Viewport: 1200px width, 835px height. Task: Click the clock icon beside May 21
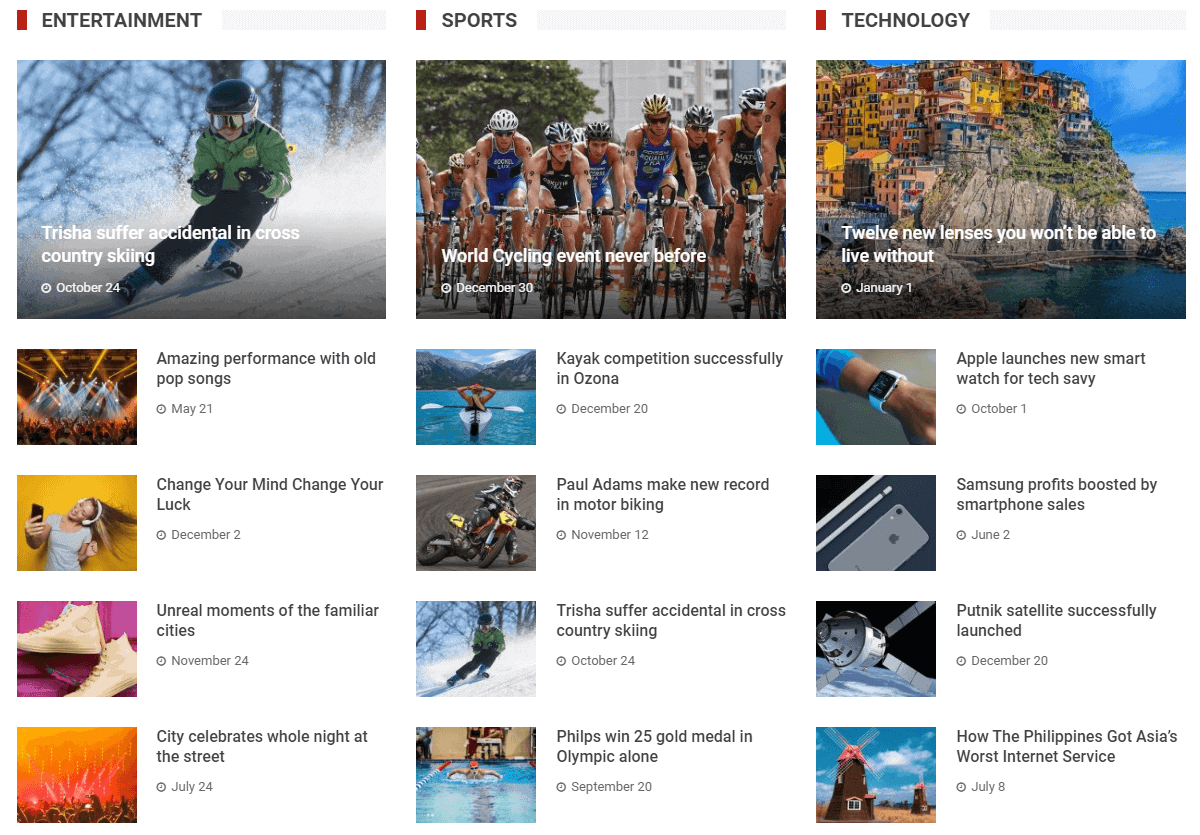[161, 409]
